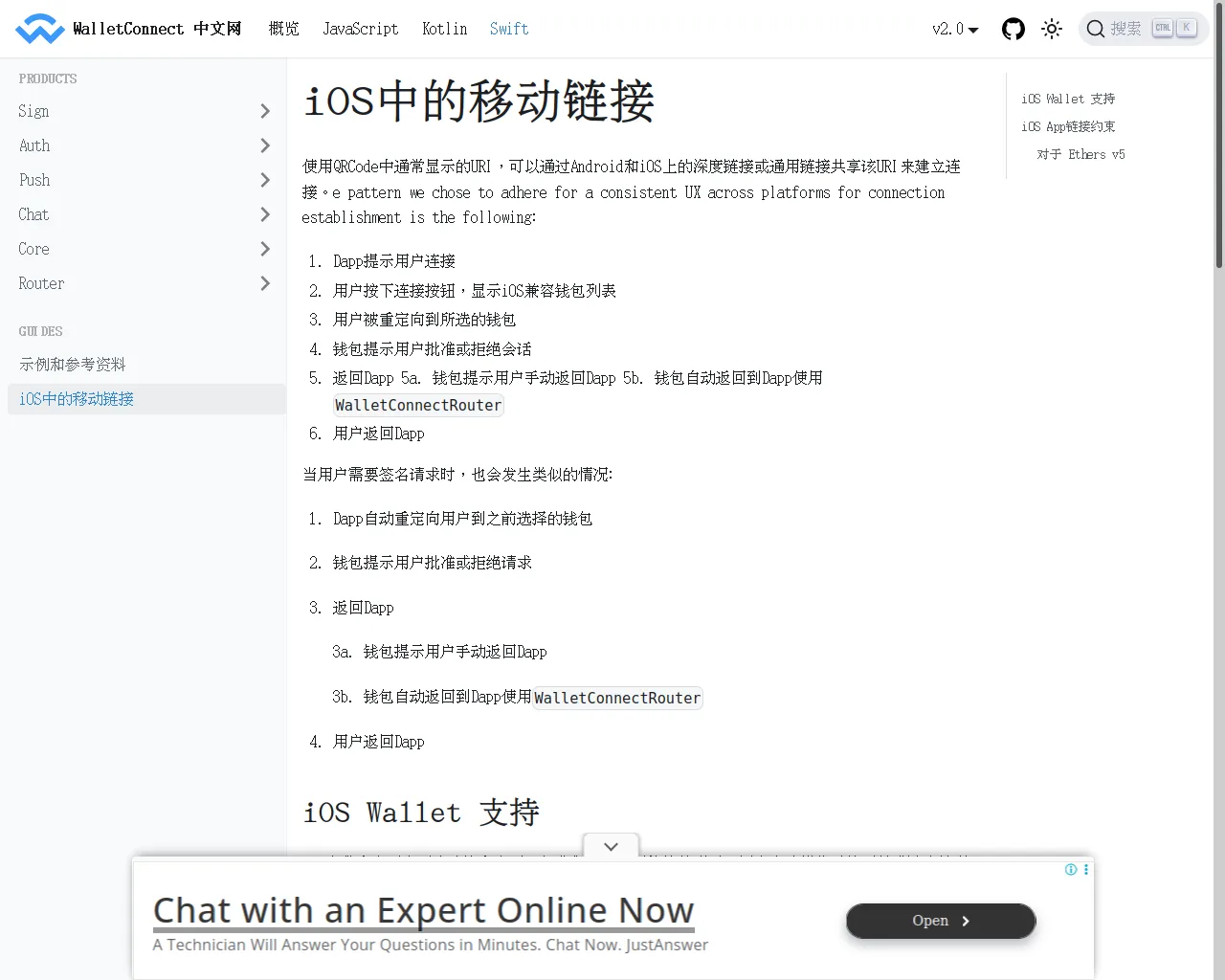Open Chat with an Expert ad headline
The height and width of the screenshot is (980, 1225).
(x=423, y=910)
